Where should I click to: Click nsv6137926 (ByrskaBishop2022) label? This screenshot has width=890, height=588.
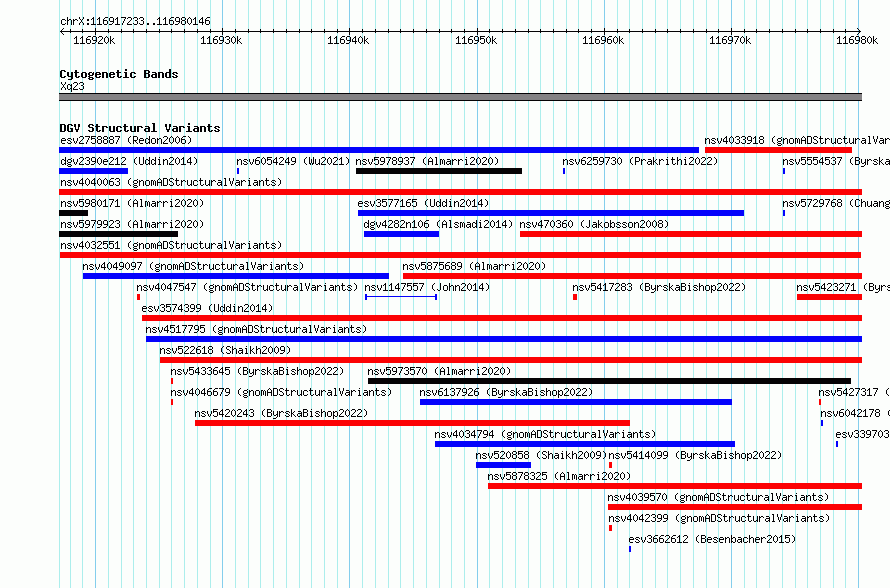click(506, 392)
